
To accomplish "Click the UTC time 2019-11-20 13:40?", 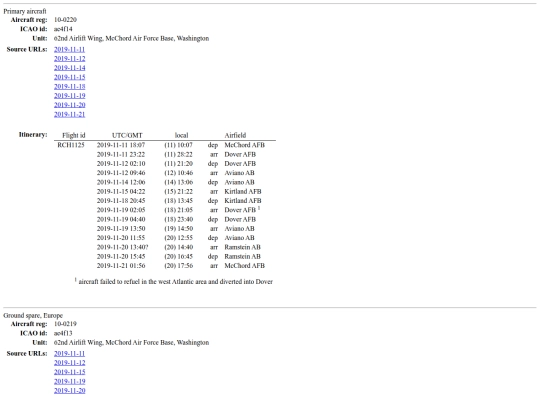I will click(x=123, y=247).
